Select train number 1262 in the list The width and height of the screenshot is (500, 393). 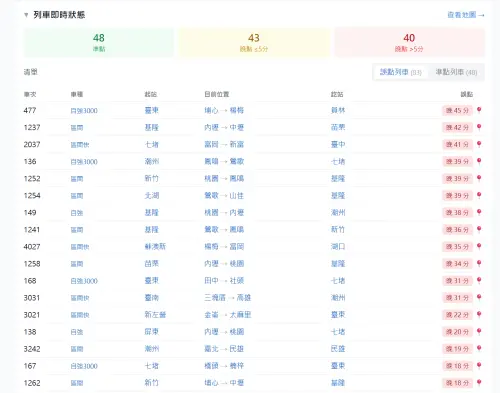tap(32, 383)
